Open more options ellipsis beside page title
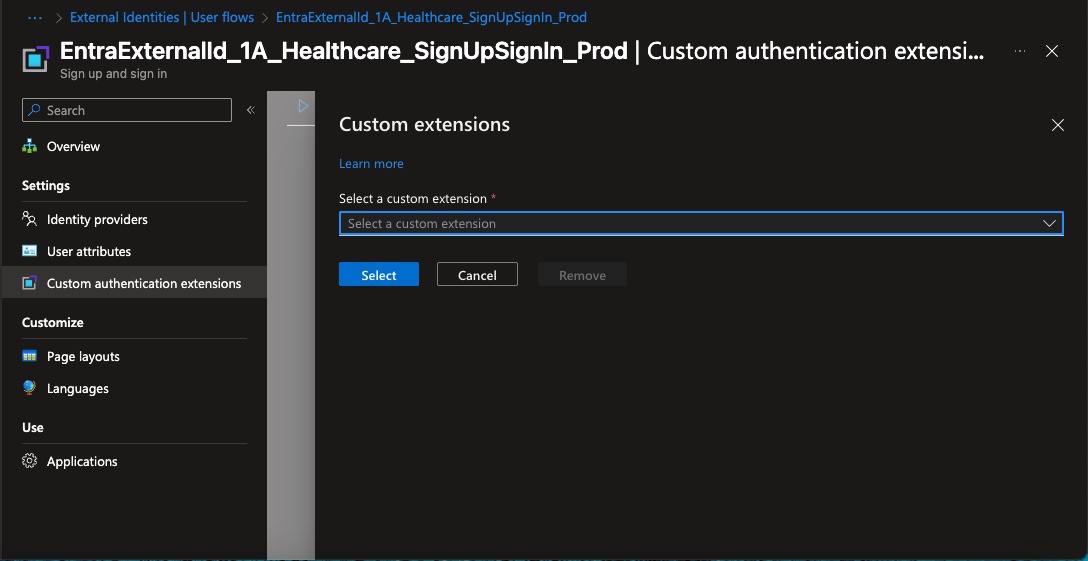The width and height of the screenshot is (1088, 561). pos(1019,51)
